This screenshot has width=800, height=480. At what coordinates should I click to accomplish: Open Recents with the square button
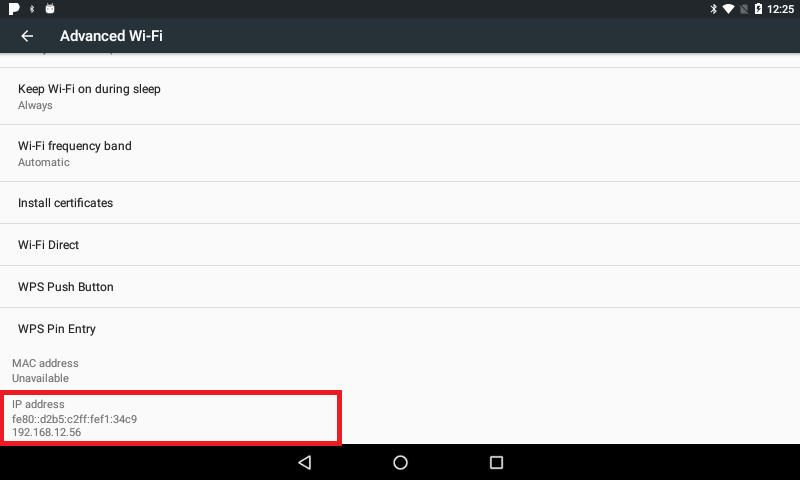pyautogui.click(x=496, y=463)
